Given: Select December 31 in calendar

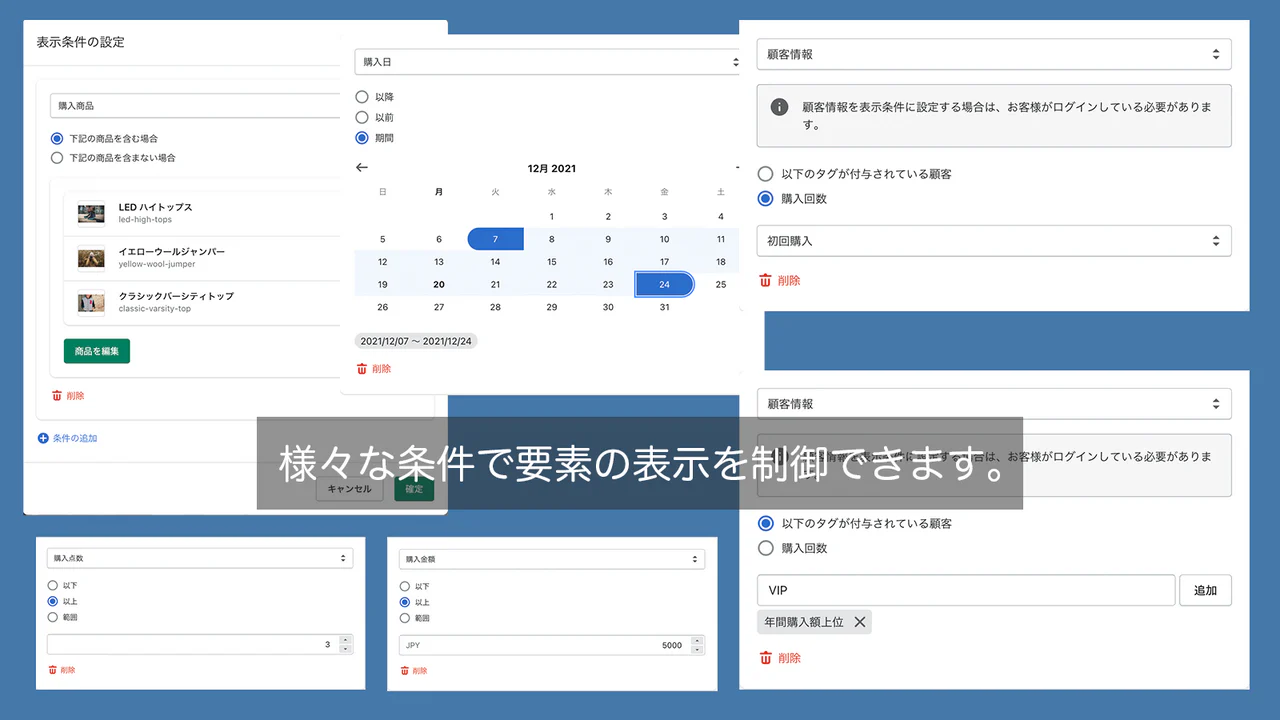Looking at the screenshot, I should [x=664, y=307].
